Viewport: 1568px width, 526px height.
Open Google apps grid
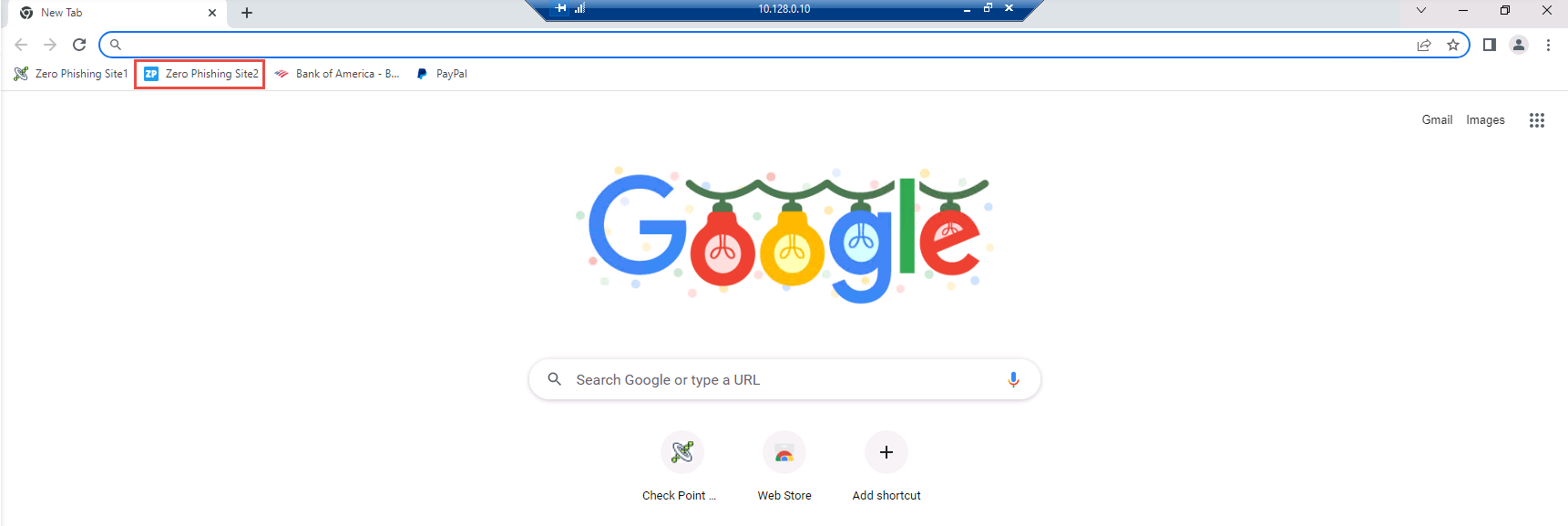click(1537, 120)
